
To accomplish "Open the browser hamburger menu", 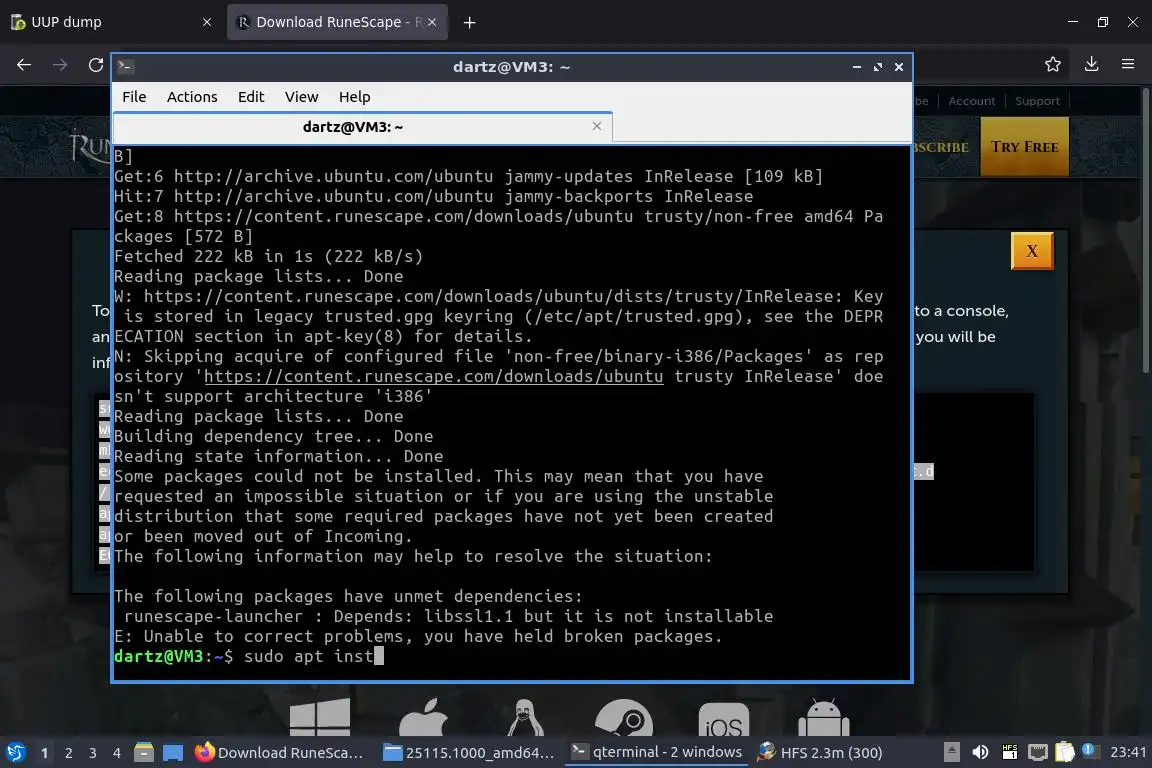I will (x=1128, y=65).
